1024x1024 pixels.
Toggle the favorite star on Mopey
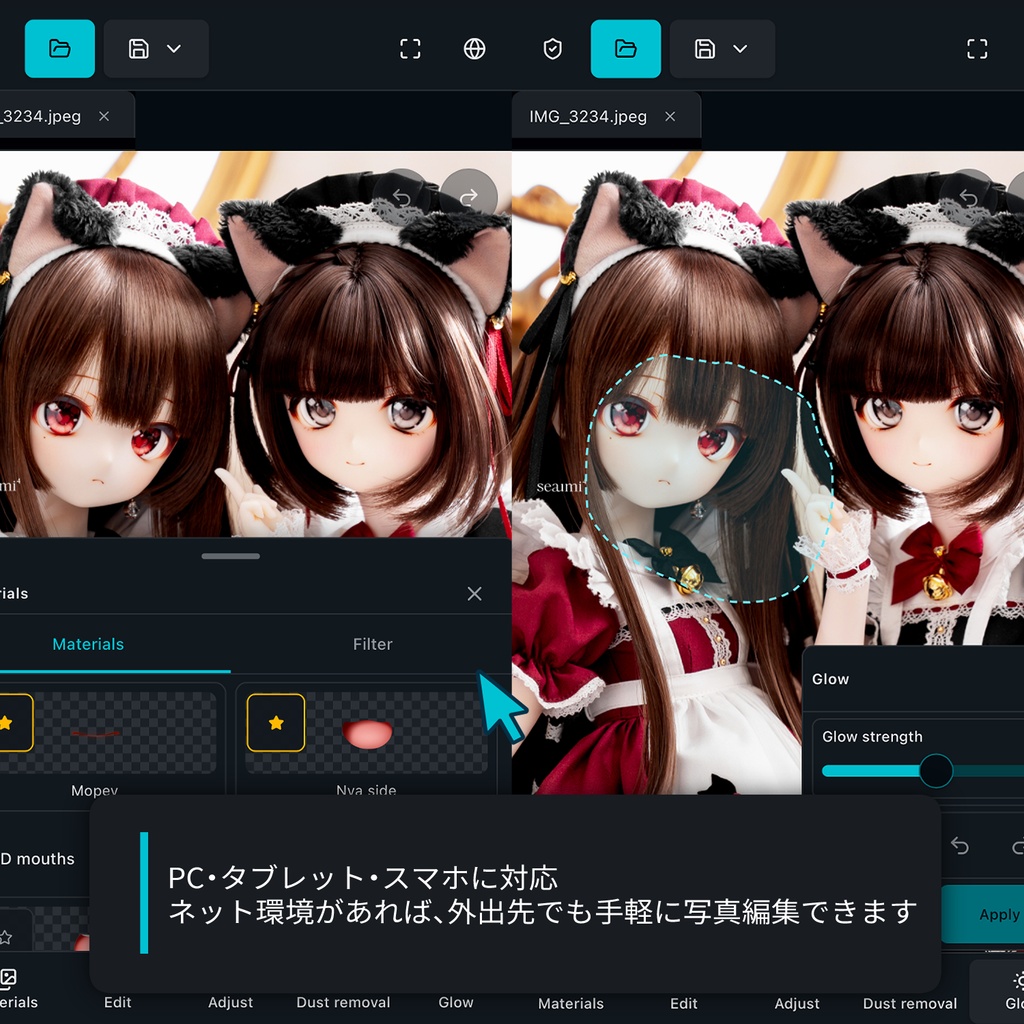9,722
